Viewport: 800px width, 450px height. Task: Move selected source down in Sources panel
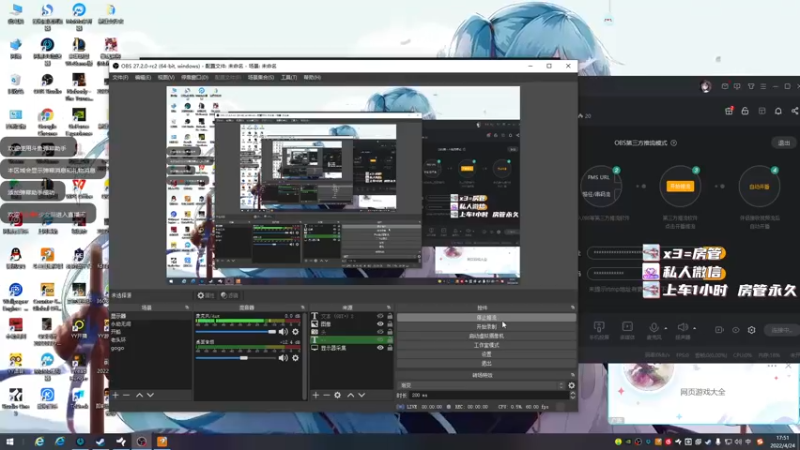pyautogui.click(x=361, y=395)
